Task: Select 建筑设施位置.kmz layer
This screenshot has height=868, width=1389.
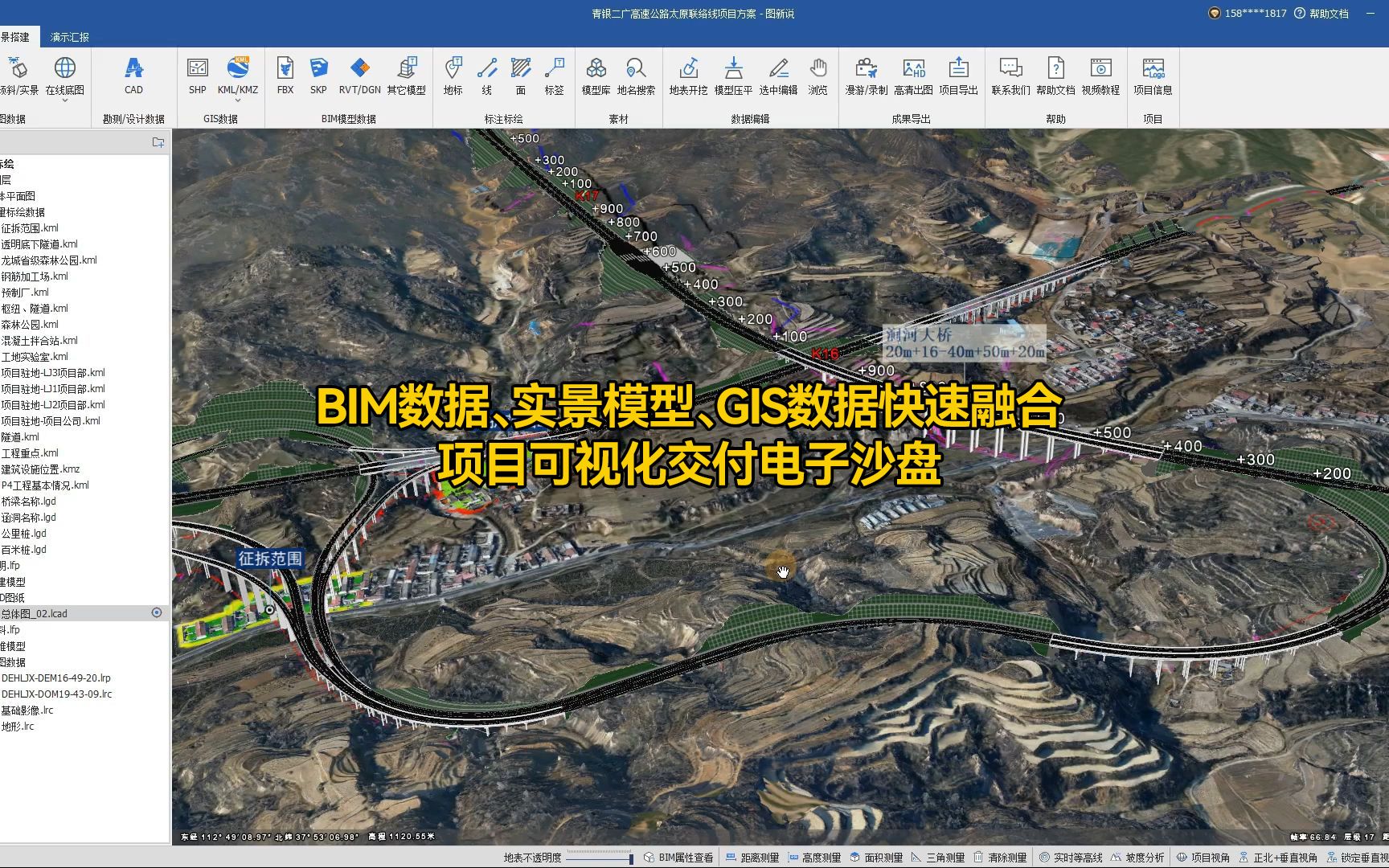Action: pyautogui.click(x=40, y=469)
